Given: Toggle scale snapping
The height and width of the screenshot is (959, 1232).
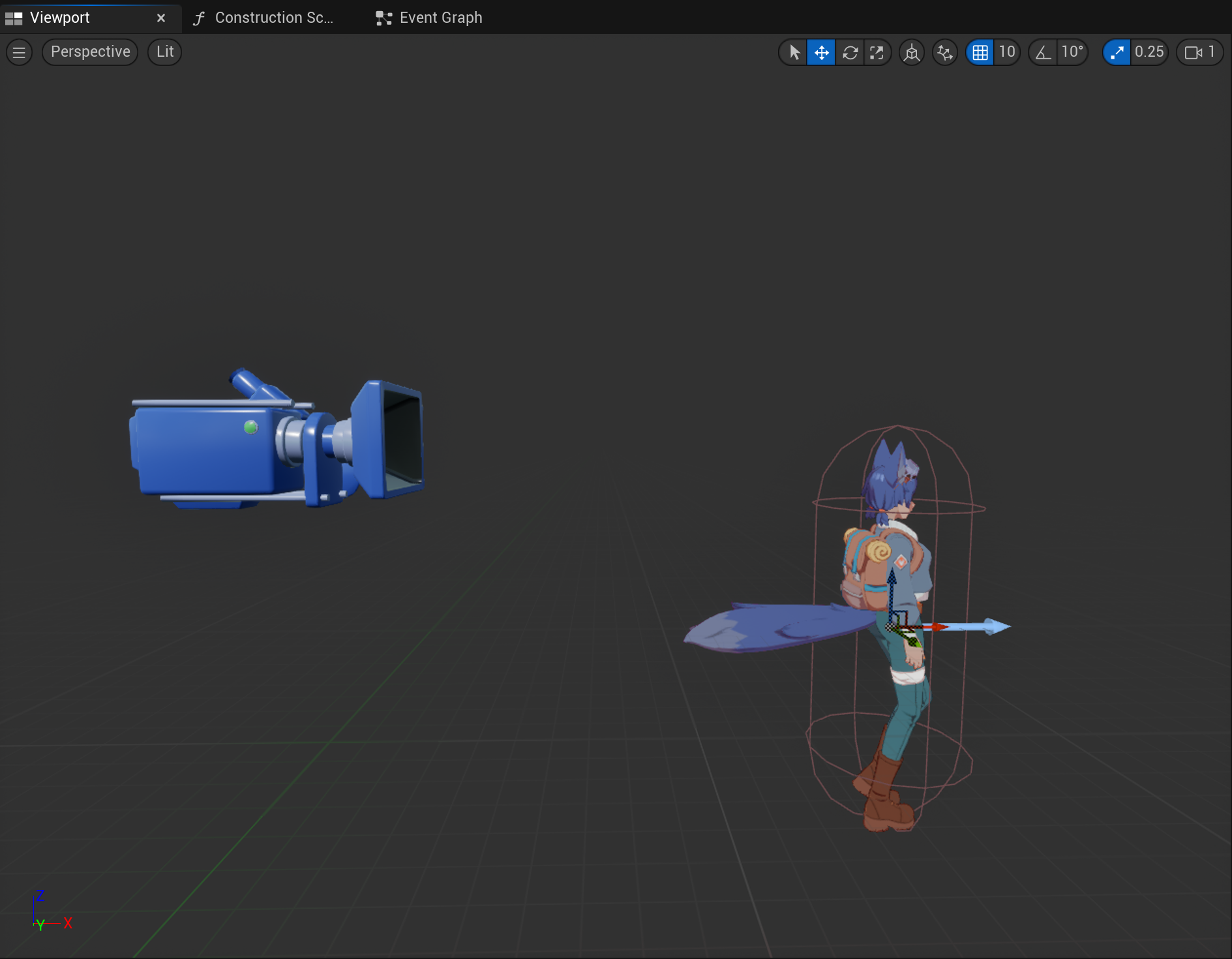Looking at the screenshot, I should [1117, 52].
